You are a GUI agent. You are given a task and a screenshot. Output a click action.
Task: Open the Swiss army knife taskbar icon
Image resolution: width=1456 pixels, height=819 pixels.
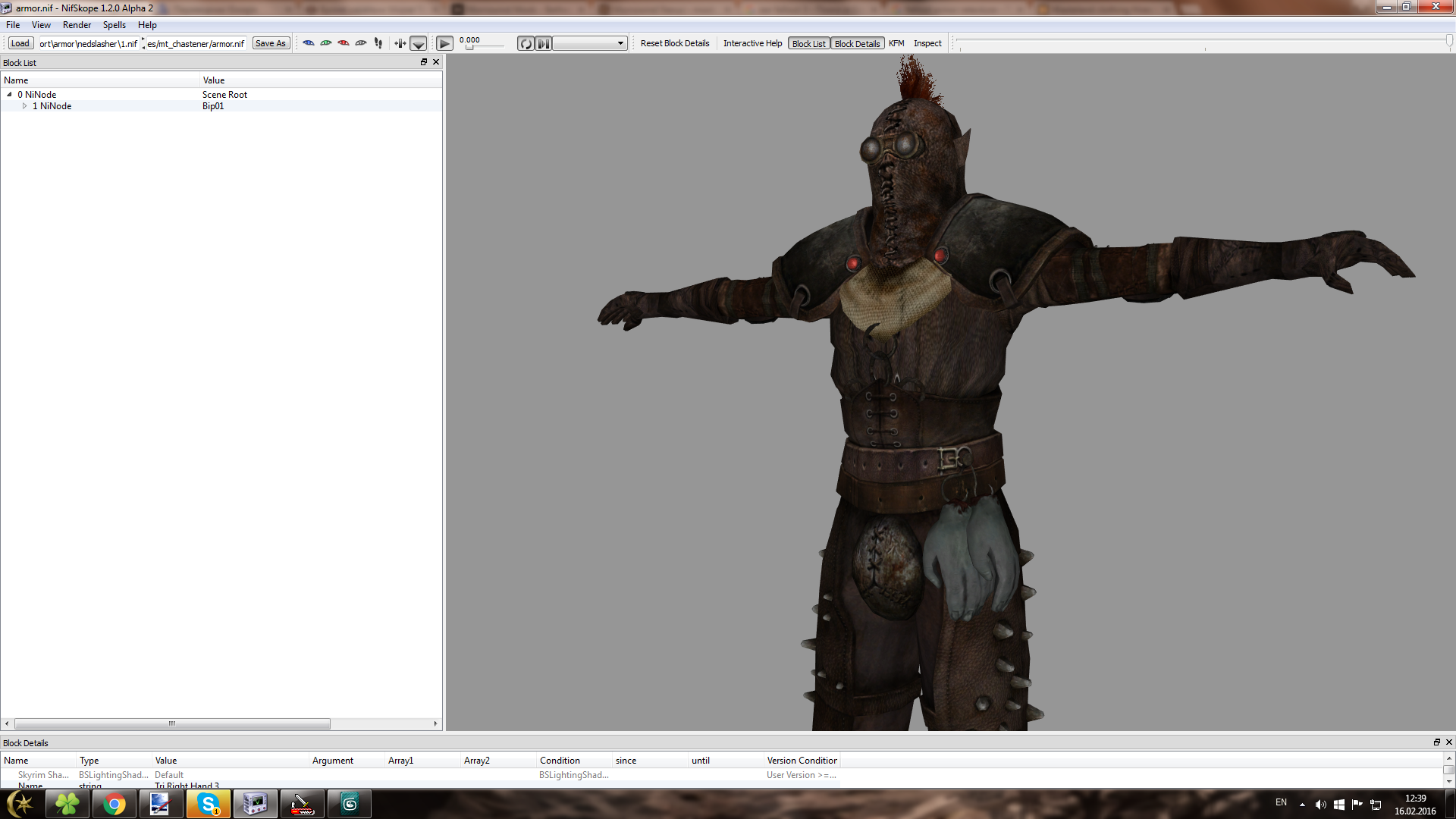pyautogui.click(x=302, y=804)
